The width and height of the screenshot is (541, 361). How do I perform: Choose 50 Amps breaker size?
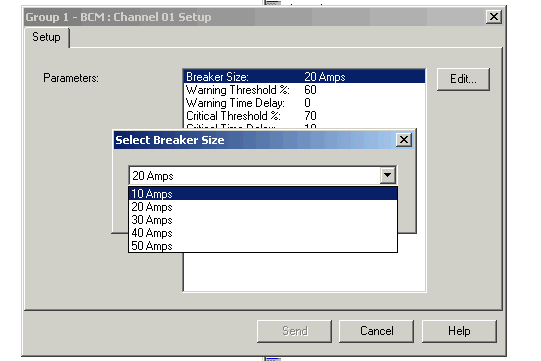[263, 246]
